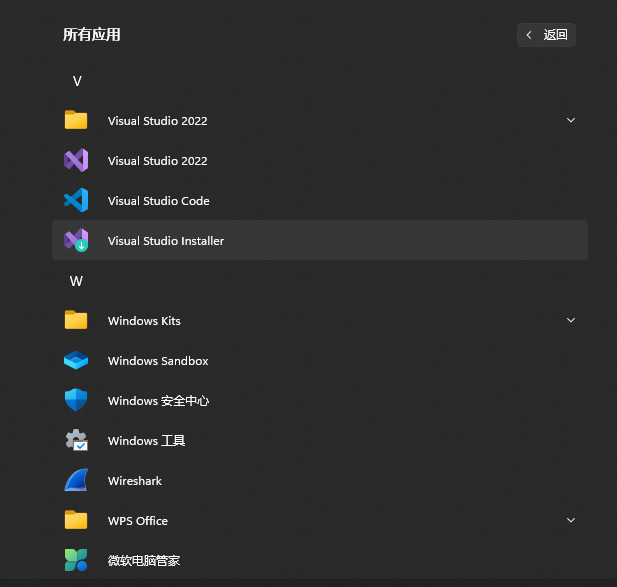Select the Visual Studio Code label
The height and width of the screenshot is (587, 617).
(x=159, y=201)
